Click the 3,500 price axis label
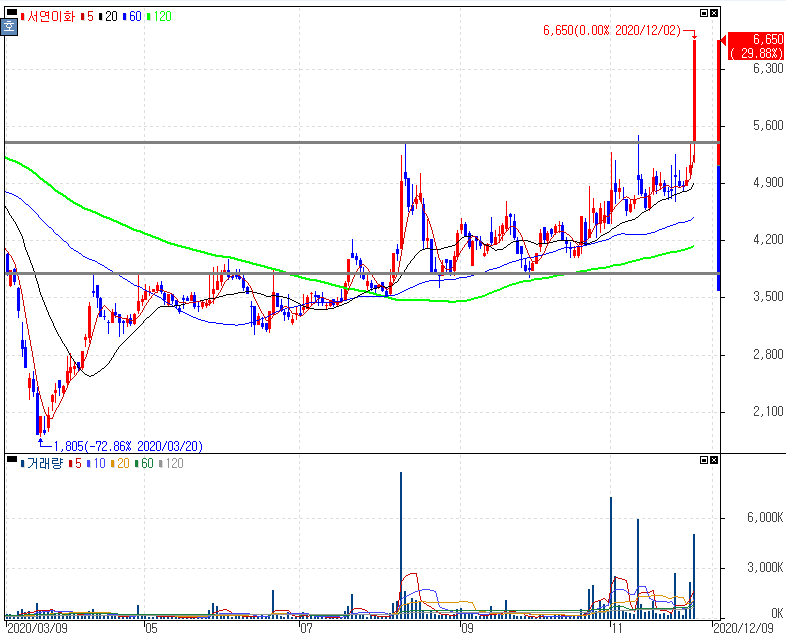Screen dimensions: 786x634 (x=768, y=297)
